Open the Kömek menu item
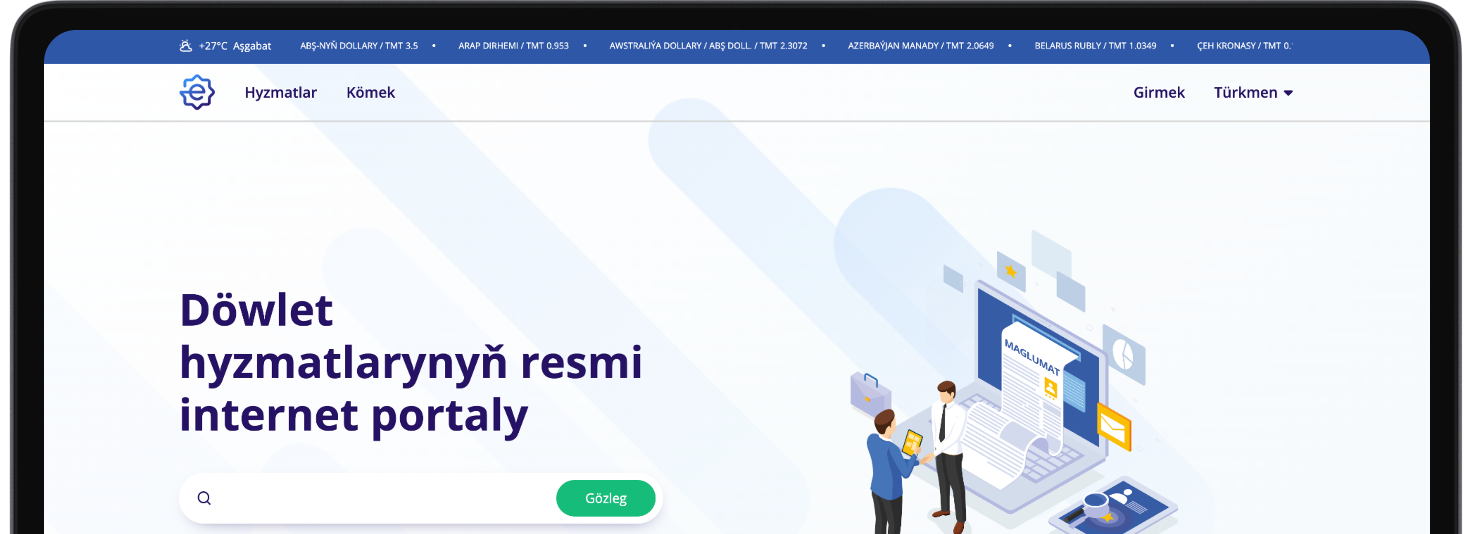Image resolution: width=1470 pixels, height=534 pixels. [371, 93]
